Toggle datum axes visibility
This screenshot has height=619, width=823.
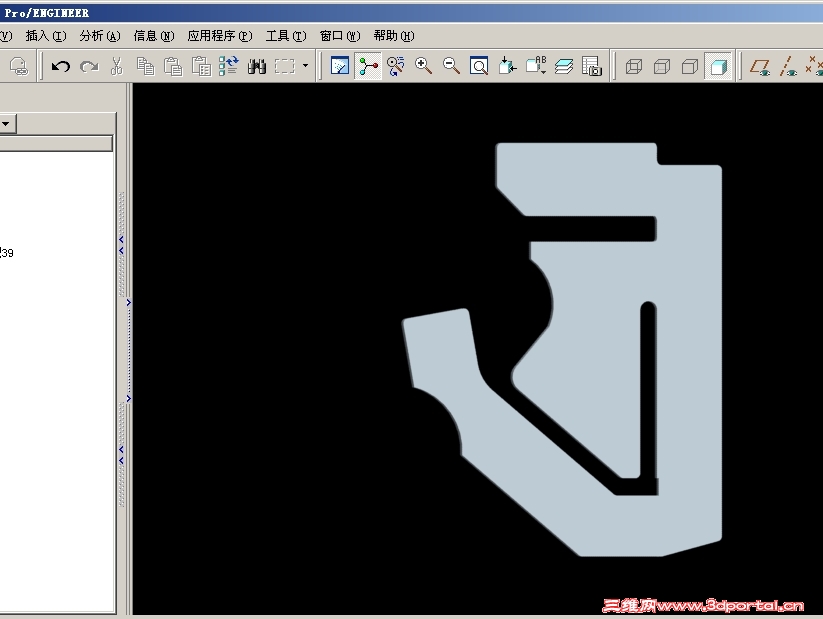[788, 67]
